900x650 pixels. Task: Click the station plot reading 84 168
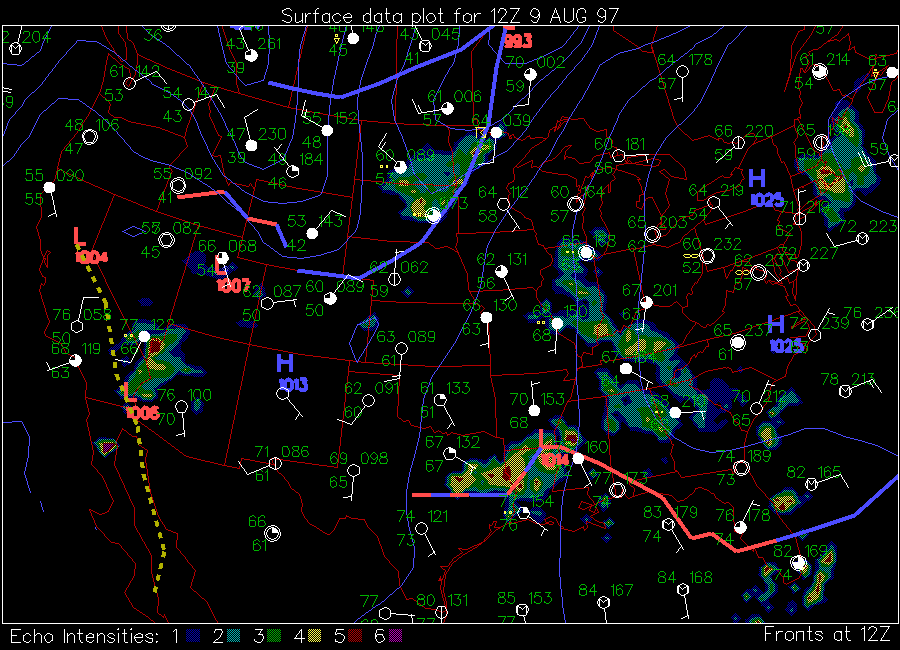(x=684, y=588)
